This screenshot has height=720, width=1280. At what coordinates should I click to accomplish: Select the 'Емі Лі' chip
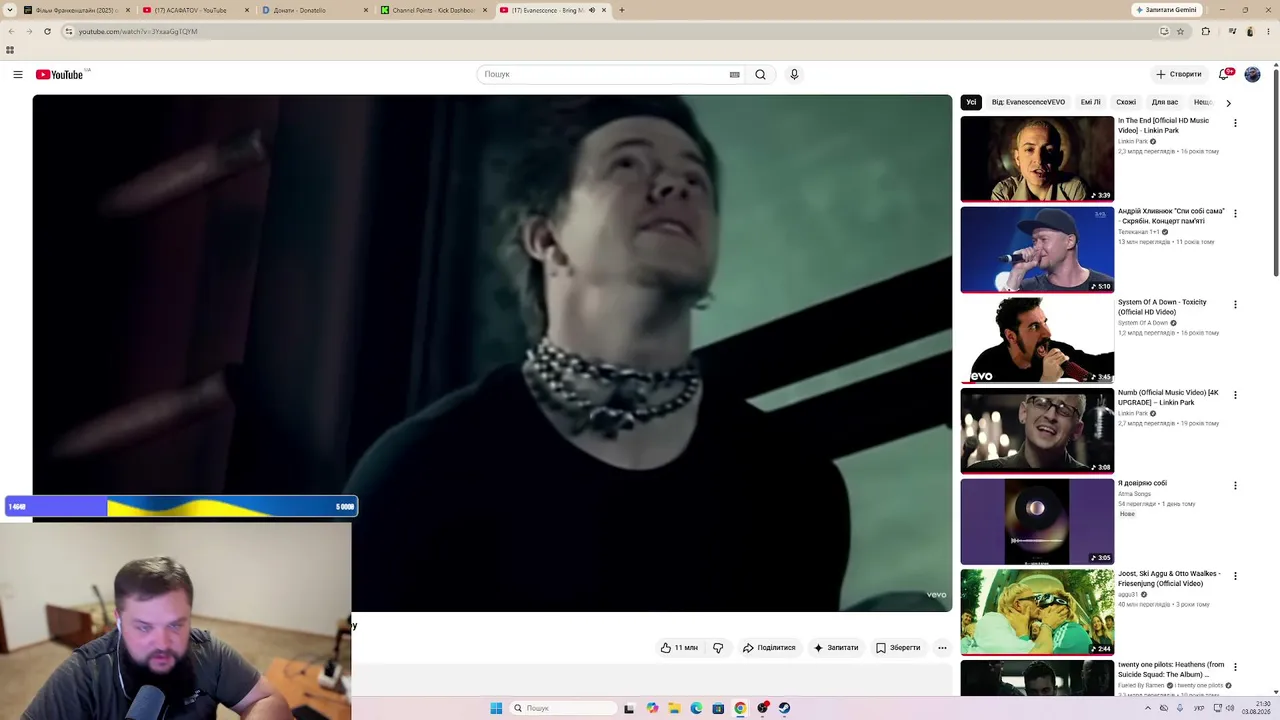point(1090,102)
